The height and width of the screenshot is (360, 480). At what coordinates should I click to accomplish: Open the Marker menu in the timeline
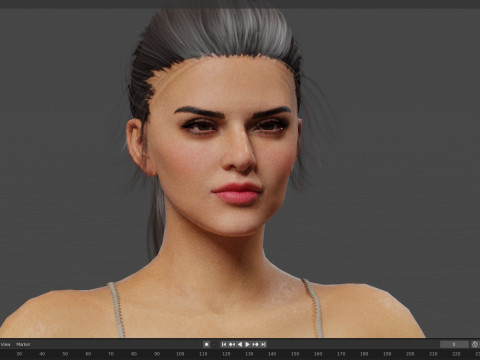click(23, 344)
